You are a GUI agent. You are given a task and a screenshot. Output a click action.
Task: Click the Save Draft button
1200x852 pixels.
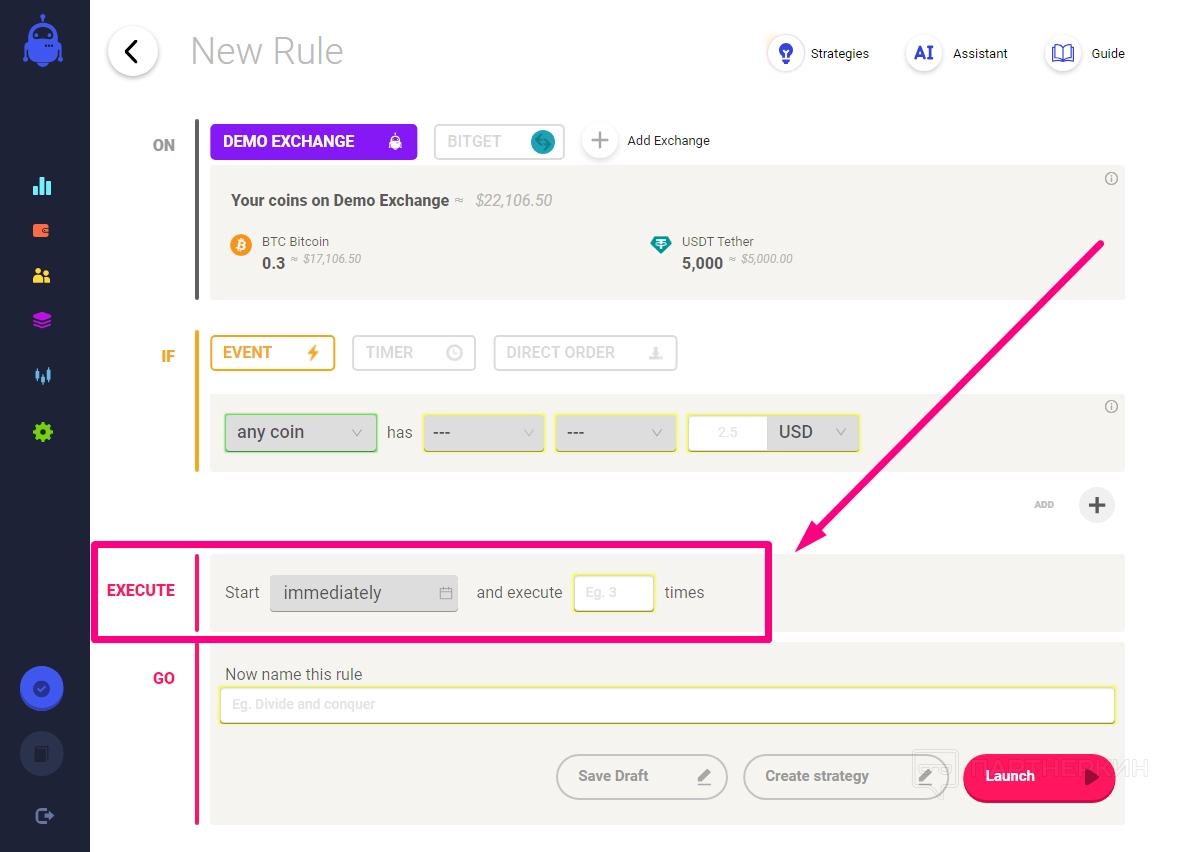[x=641, y=777]
